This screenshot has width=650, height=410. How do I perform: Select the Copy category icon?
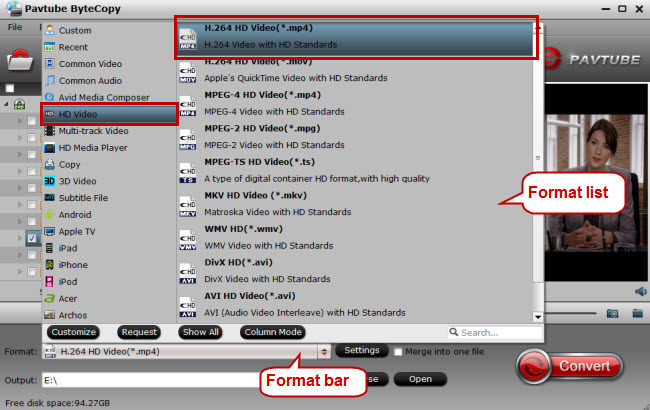50,164
